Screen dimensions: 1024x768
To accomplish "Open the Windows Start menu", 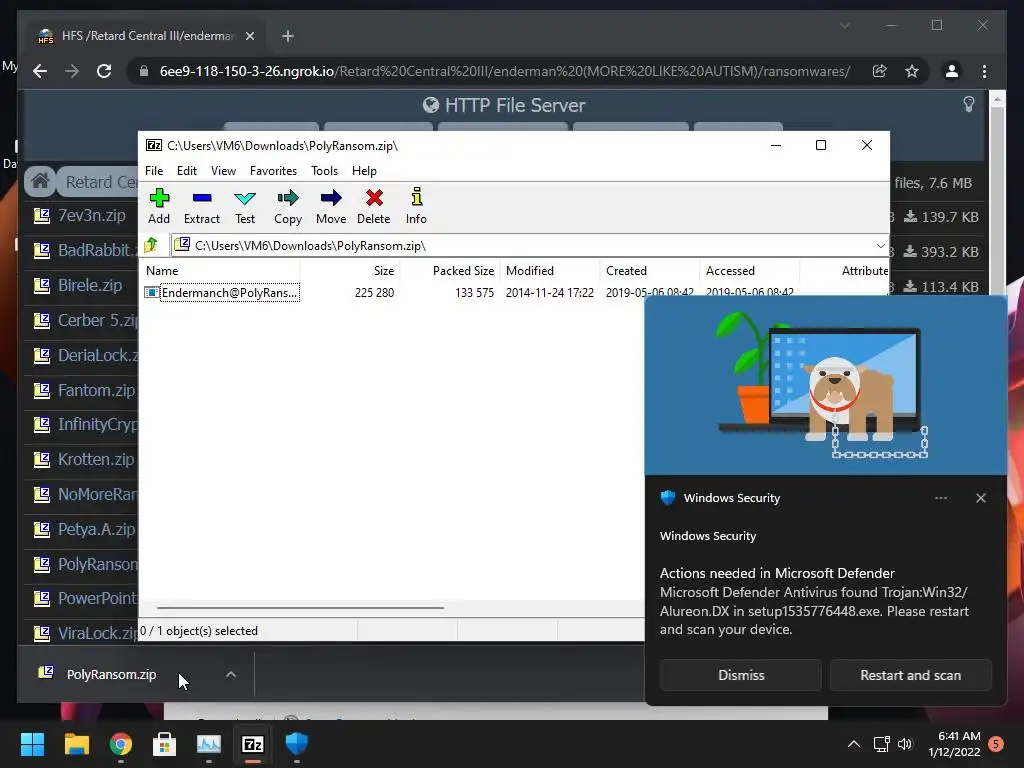I will point(32,744).
